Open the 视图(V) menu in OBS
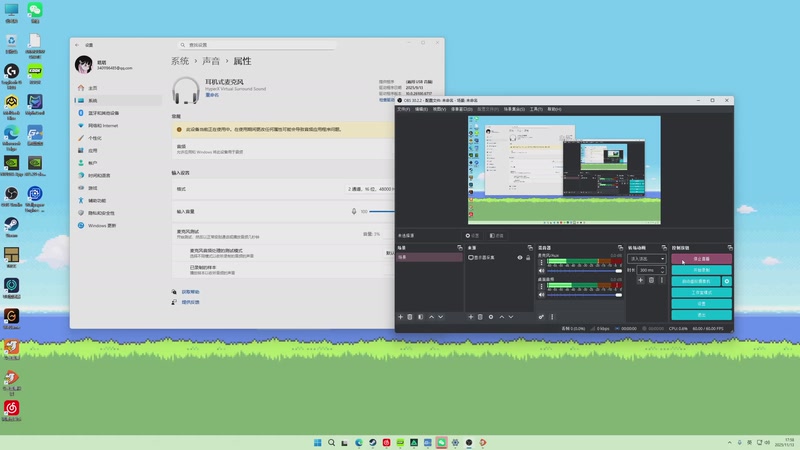 coord(439,109)
